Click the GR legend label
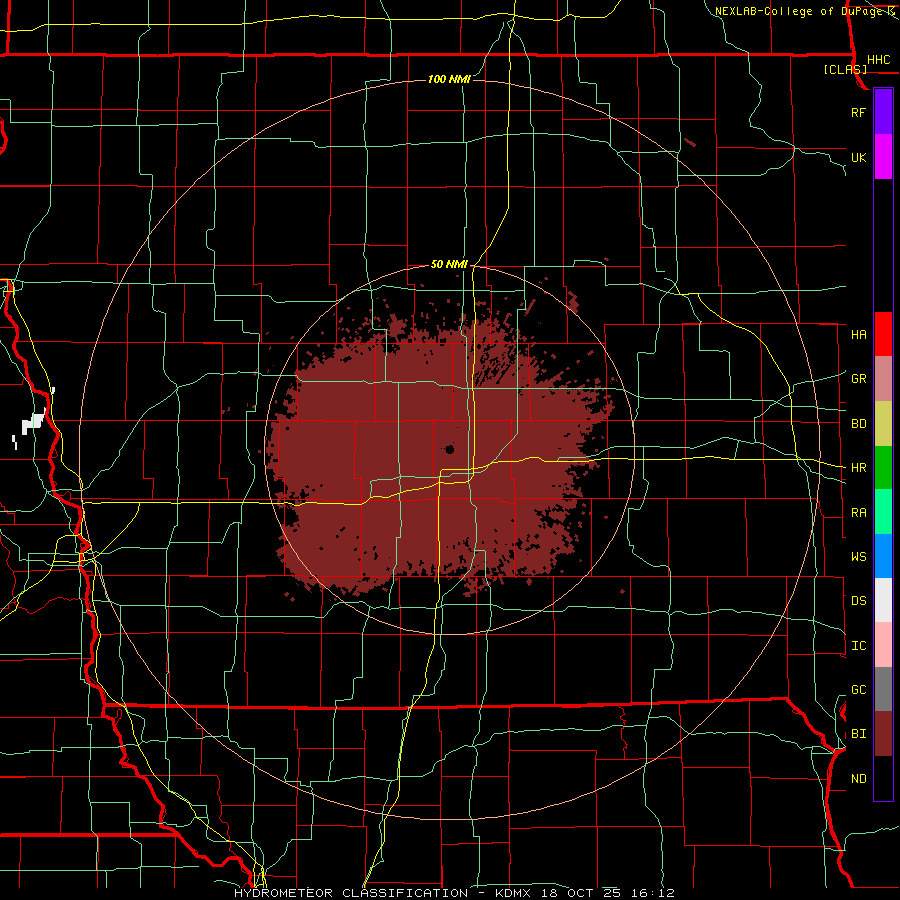900x900 pixels. point(859,379)
